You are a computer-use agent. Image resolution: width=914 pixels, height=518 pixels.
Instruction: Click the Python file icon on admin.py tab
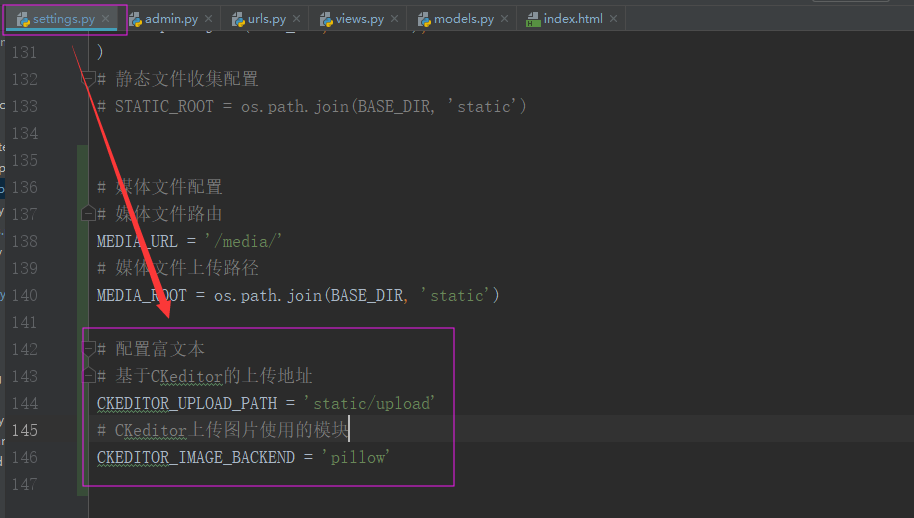[x=135, y=20]
